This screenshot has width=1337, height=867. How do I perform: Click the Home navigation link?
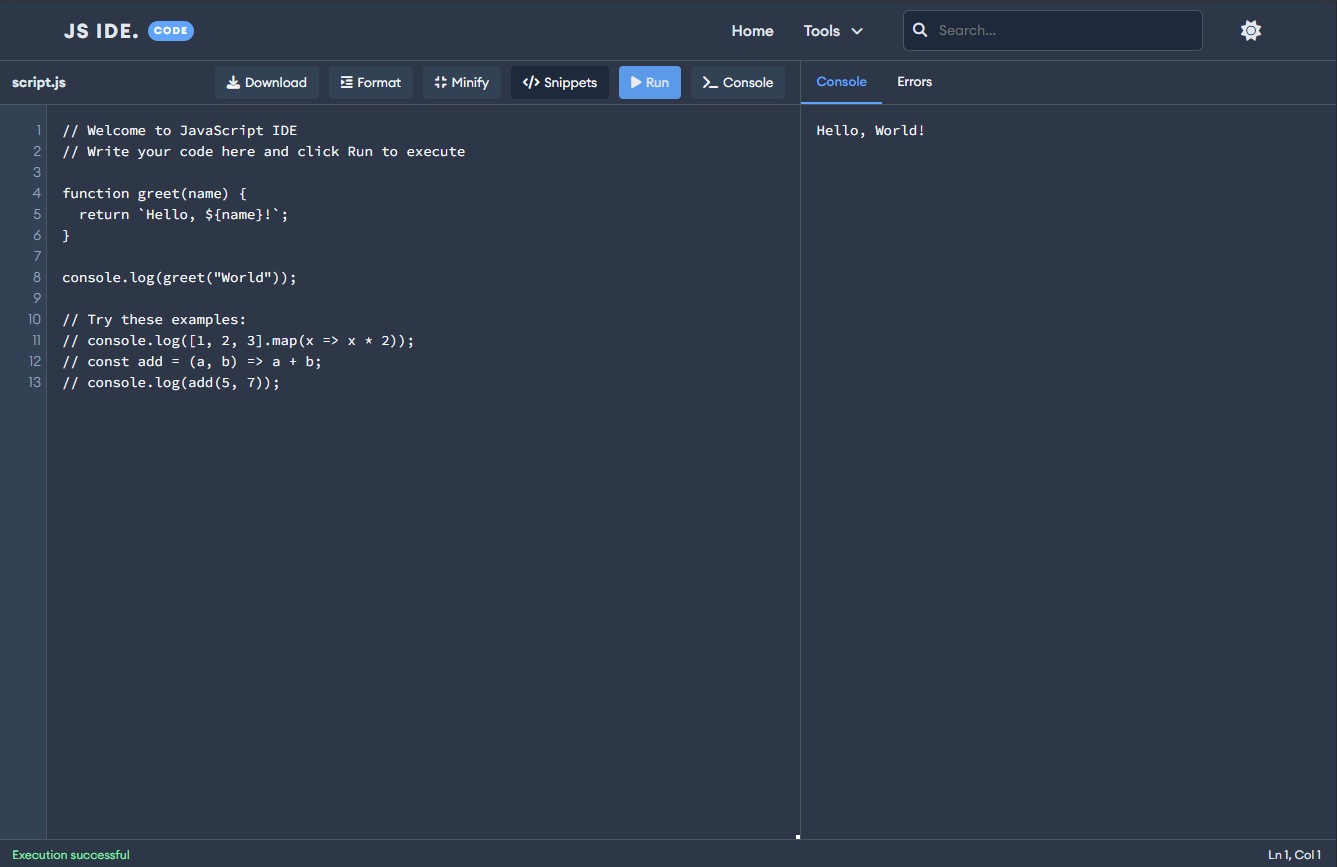tap(752, 31)
